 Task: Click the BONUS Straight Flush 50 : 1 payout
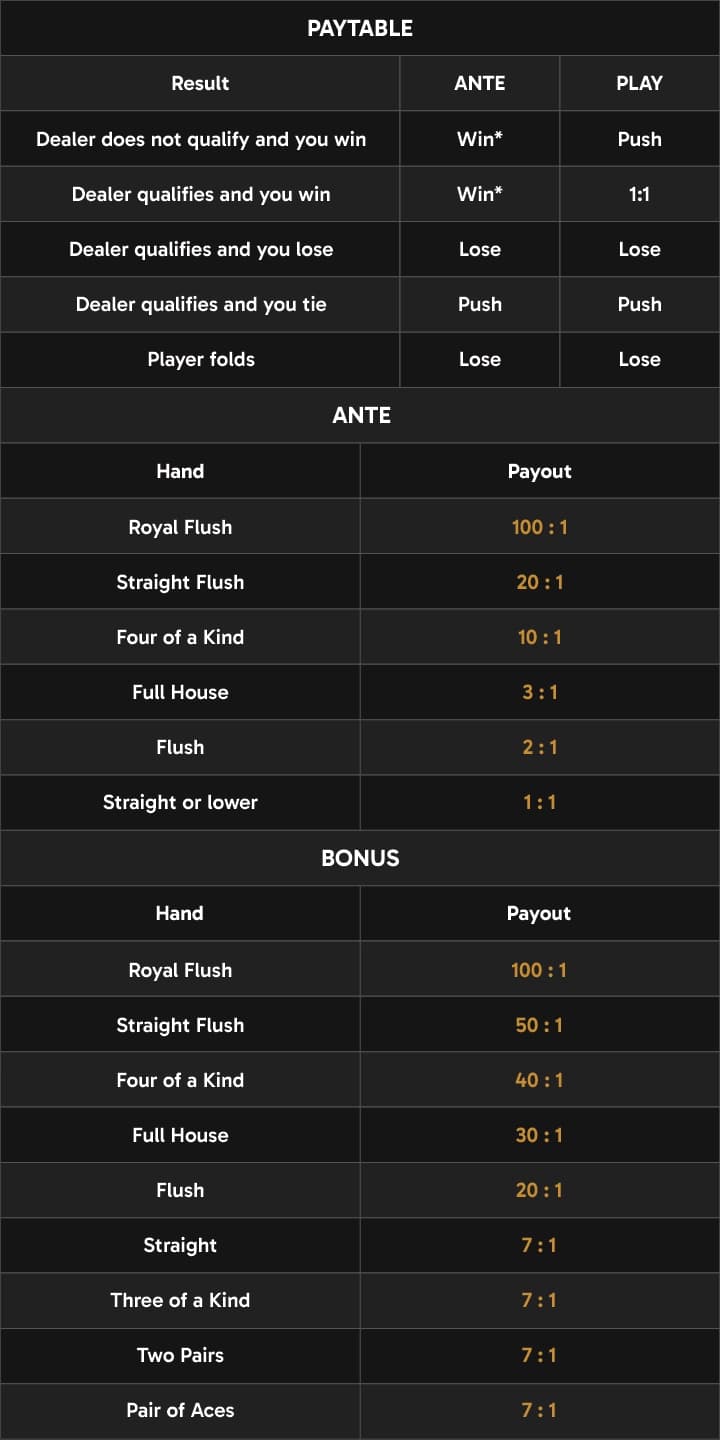point(540,1025)
